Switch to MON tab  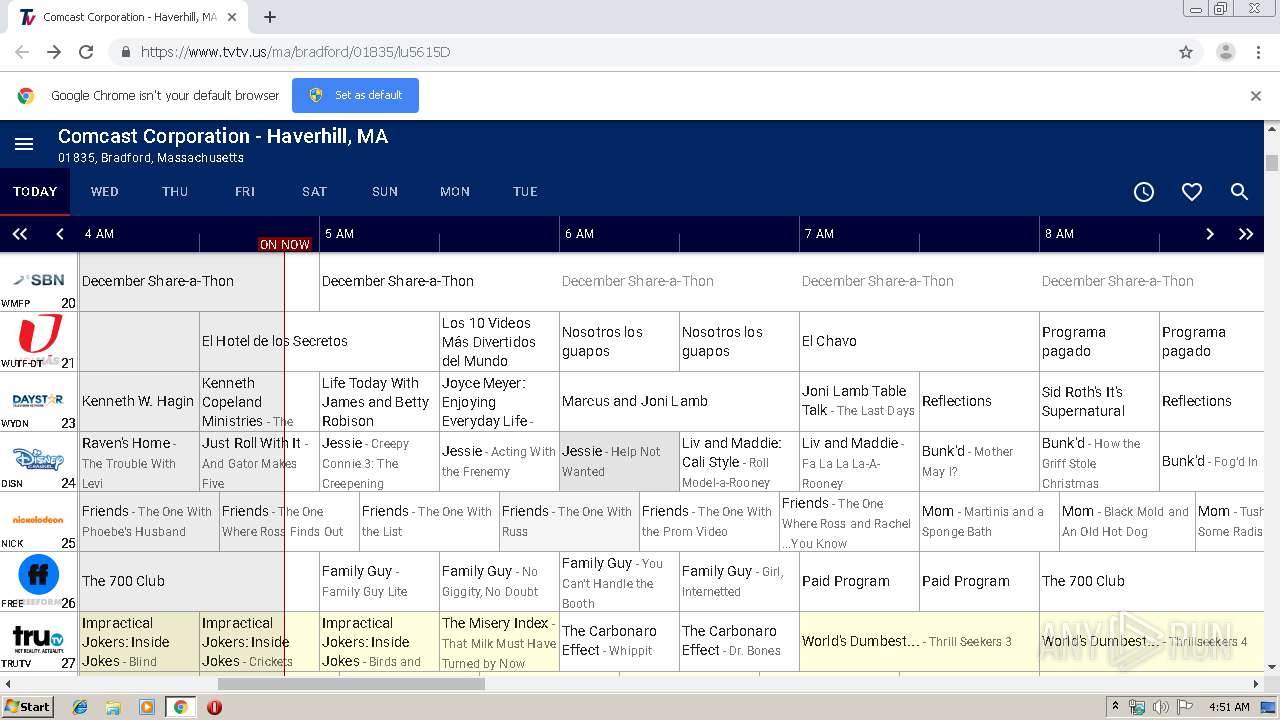[455, 192]
